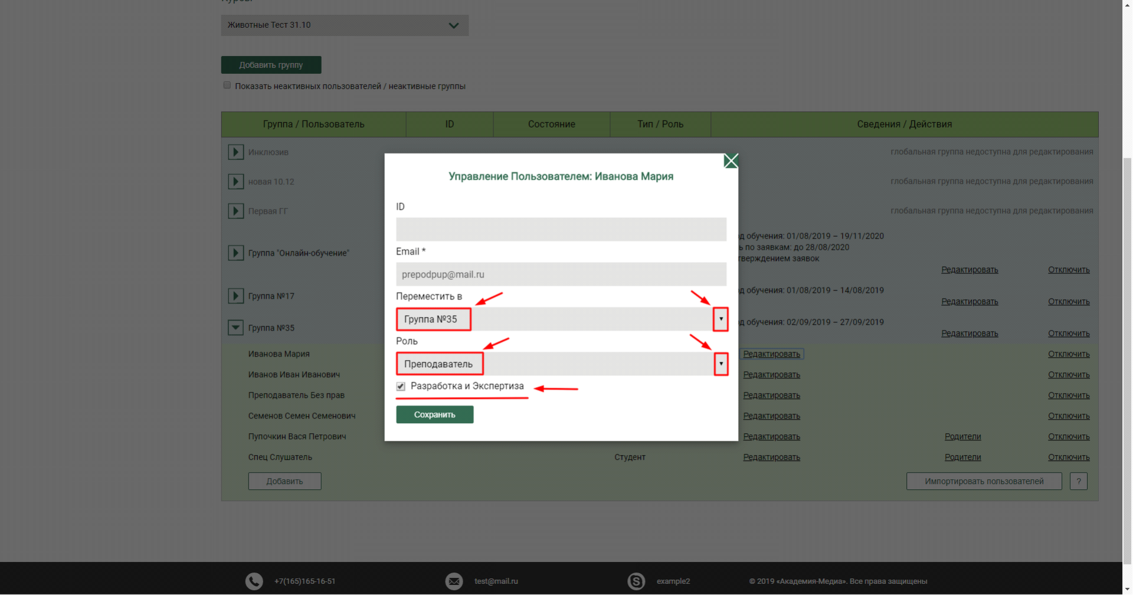
Task: Expand the Группа №17 row
Action: [236, 296]
